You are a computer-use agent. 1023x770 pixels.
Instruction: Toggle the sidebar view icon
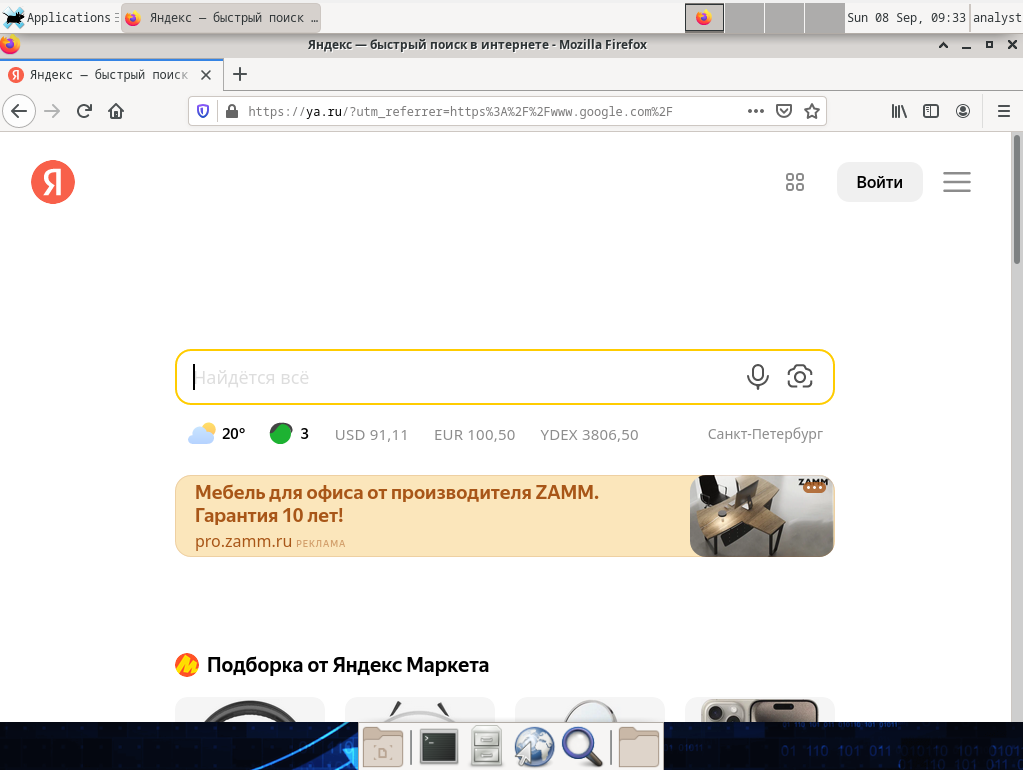pyautogui.click(x=931, y=112)
